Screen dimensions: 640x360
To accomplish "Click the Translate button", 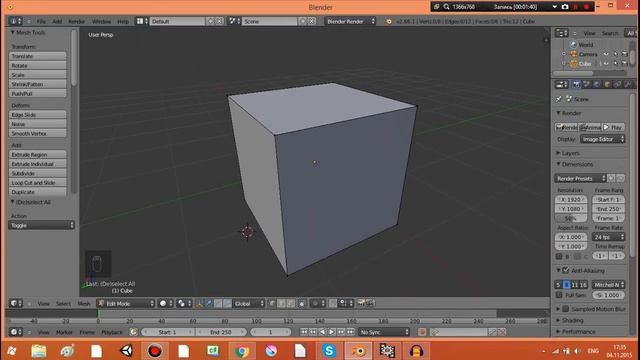I will pyautogui.click(x=38, y=56).
